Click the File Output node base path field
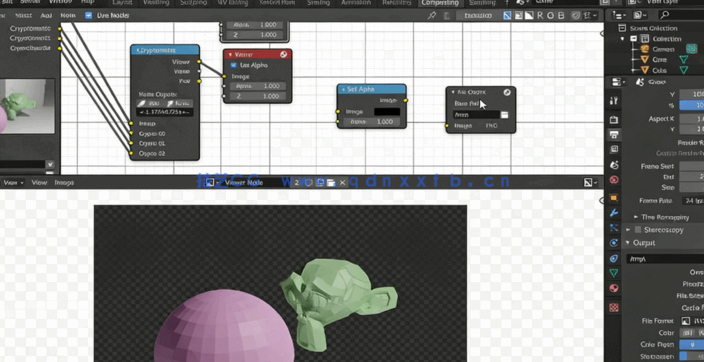The height and width of the screenshot is (362, 704). pos(476,115)
